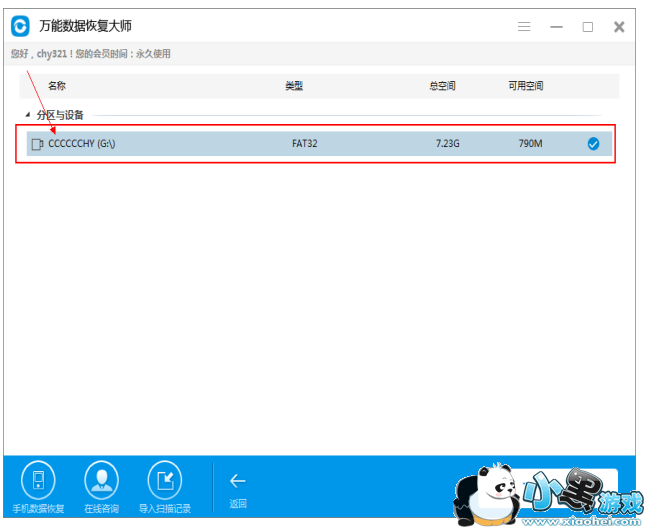Click the 可用空间 column header

(526, 86)
